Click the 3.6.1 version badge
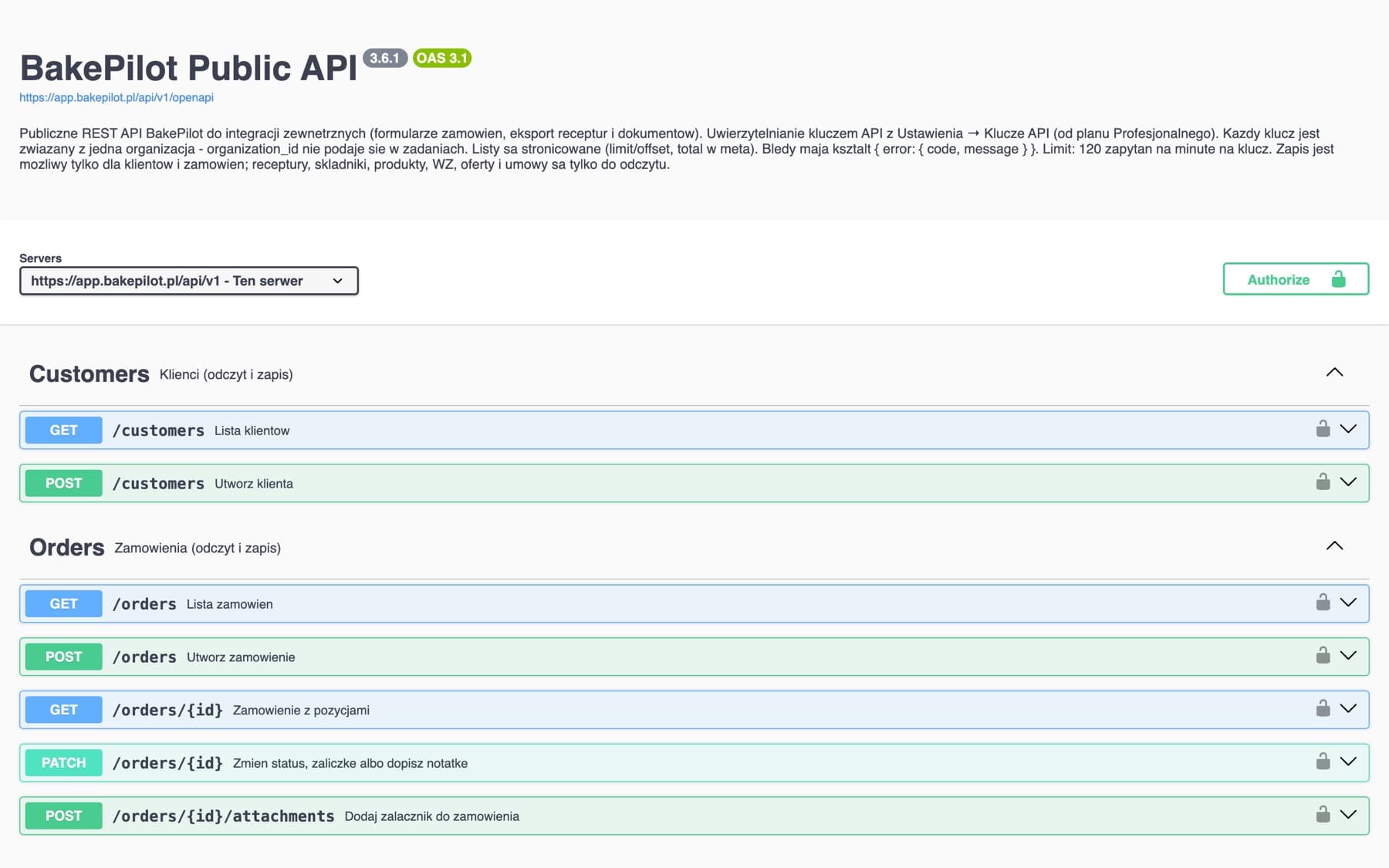The image size is (1389, 868). coord(384,58)
